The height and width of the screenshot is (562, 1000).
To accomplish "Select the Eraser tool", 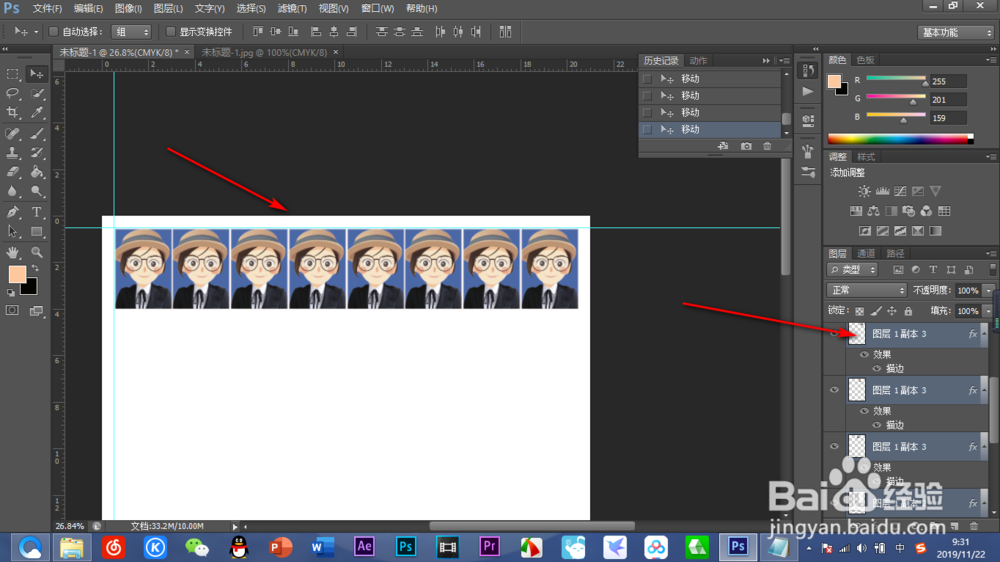I will pos(12,172).
